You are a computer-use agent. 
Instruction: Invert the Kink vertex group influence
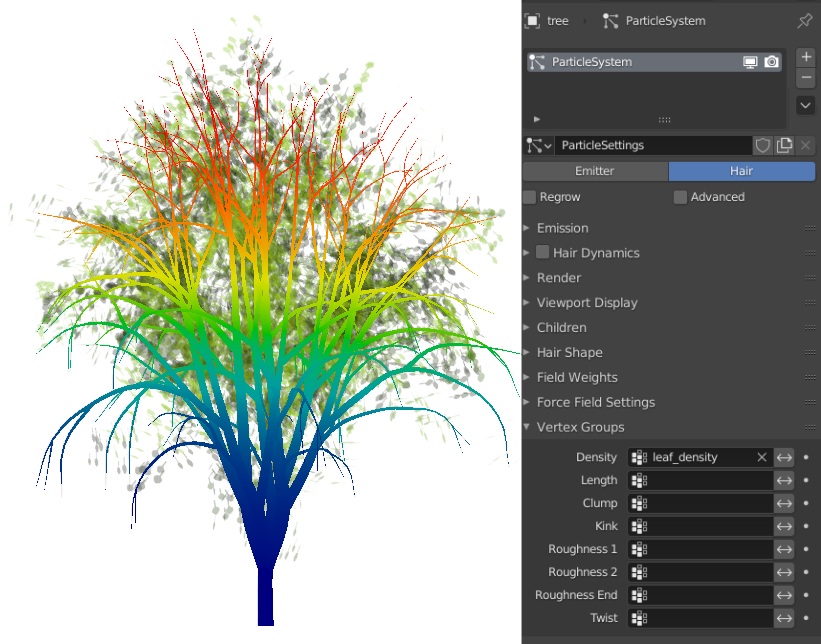coord(784,526)
